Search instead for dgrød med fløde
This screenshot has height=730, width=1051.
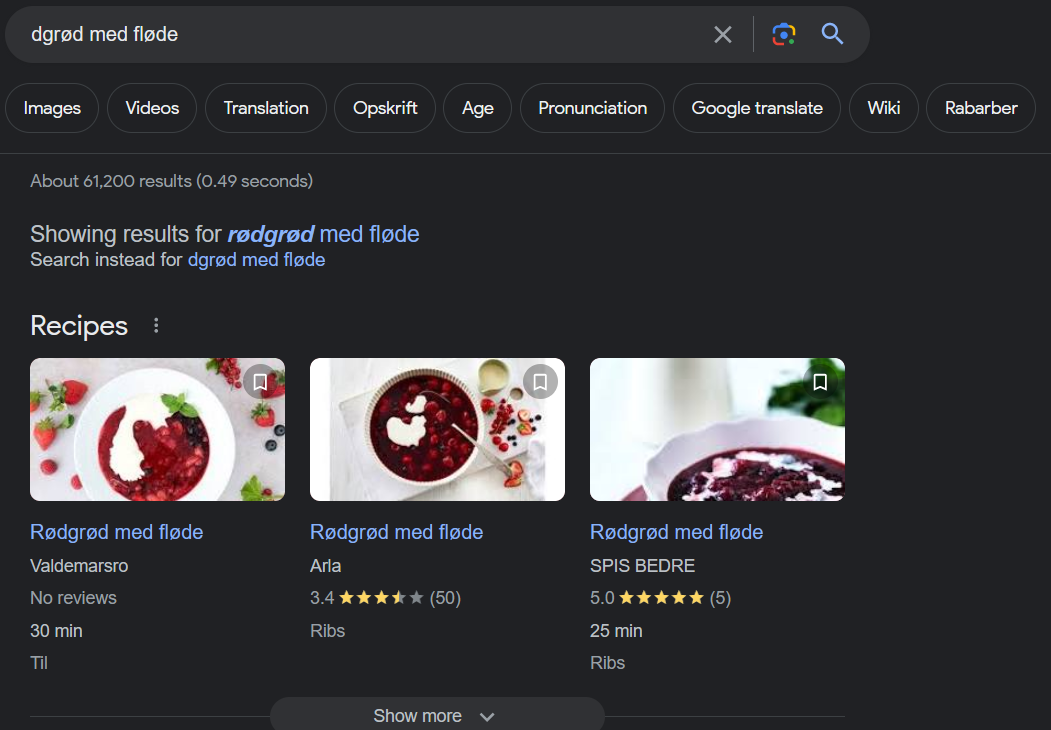(x=256, y=260)
